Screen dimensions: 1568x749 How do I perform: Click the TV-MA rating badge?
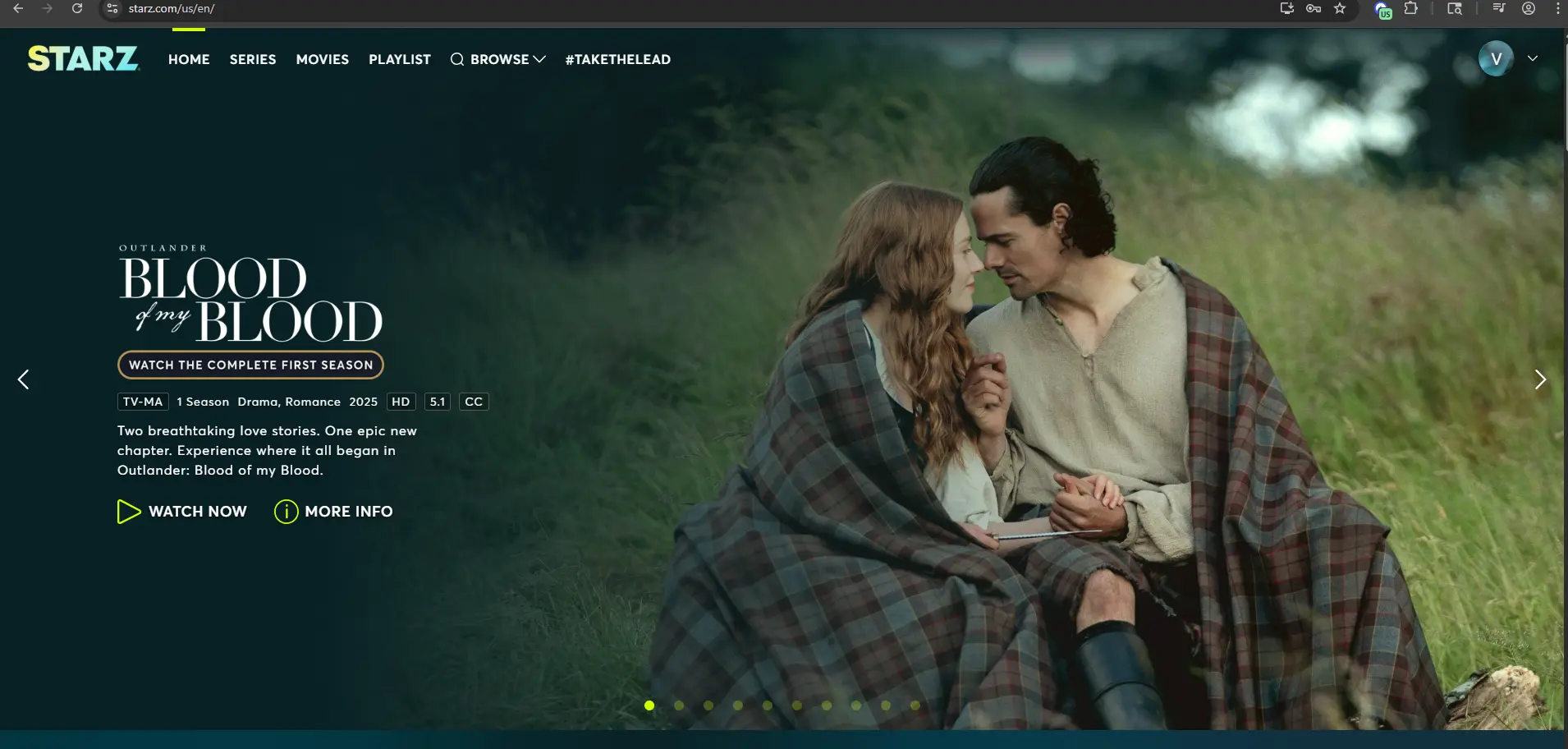tap(143, 402)
